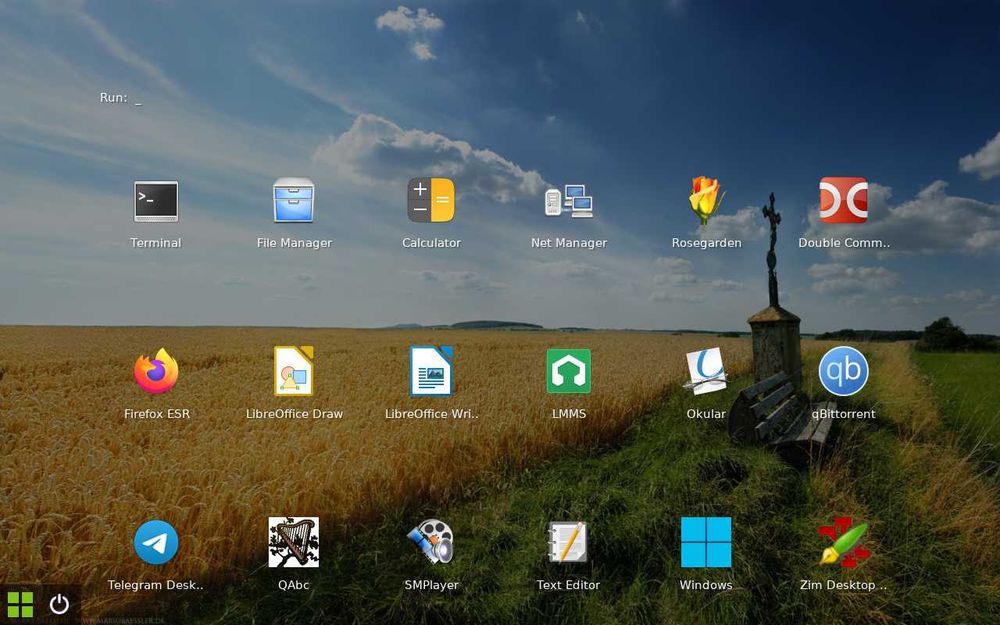Click the "File Manager" label
Viewport: 1000px width, 625px height.
click(294, 243)
